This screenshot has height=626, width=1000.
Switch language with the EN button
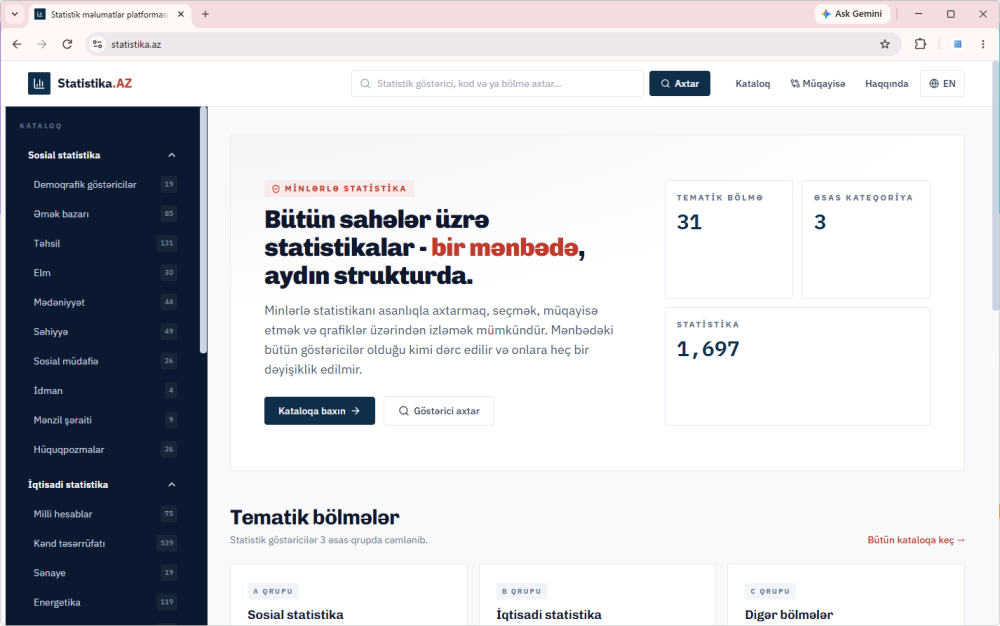pos(942,84)
